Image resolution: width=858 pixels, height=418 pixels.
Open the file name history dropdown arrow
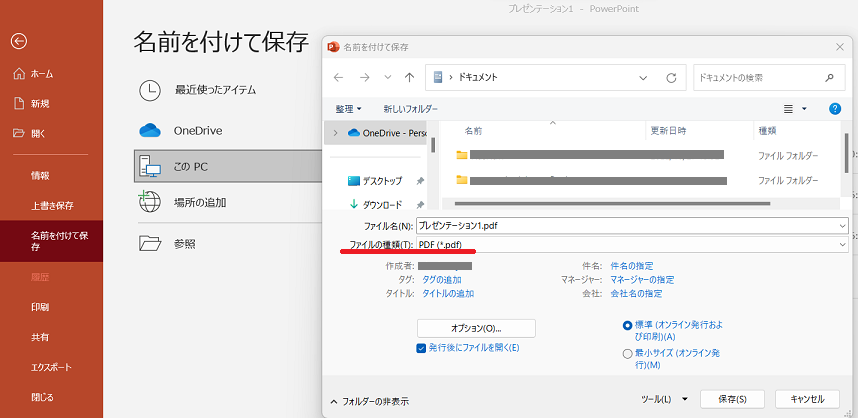tap(842, 225)
